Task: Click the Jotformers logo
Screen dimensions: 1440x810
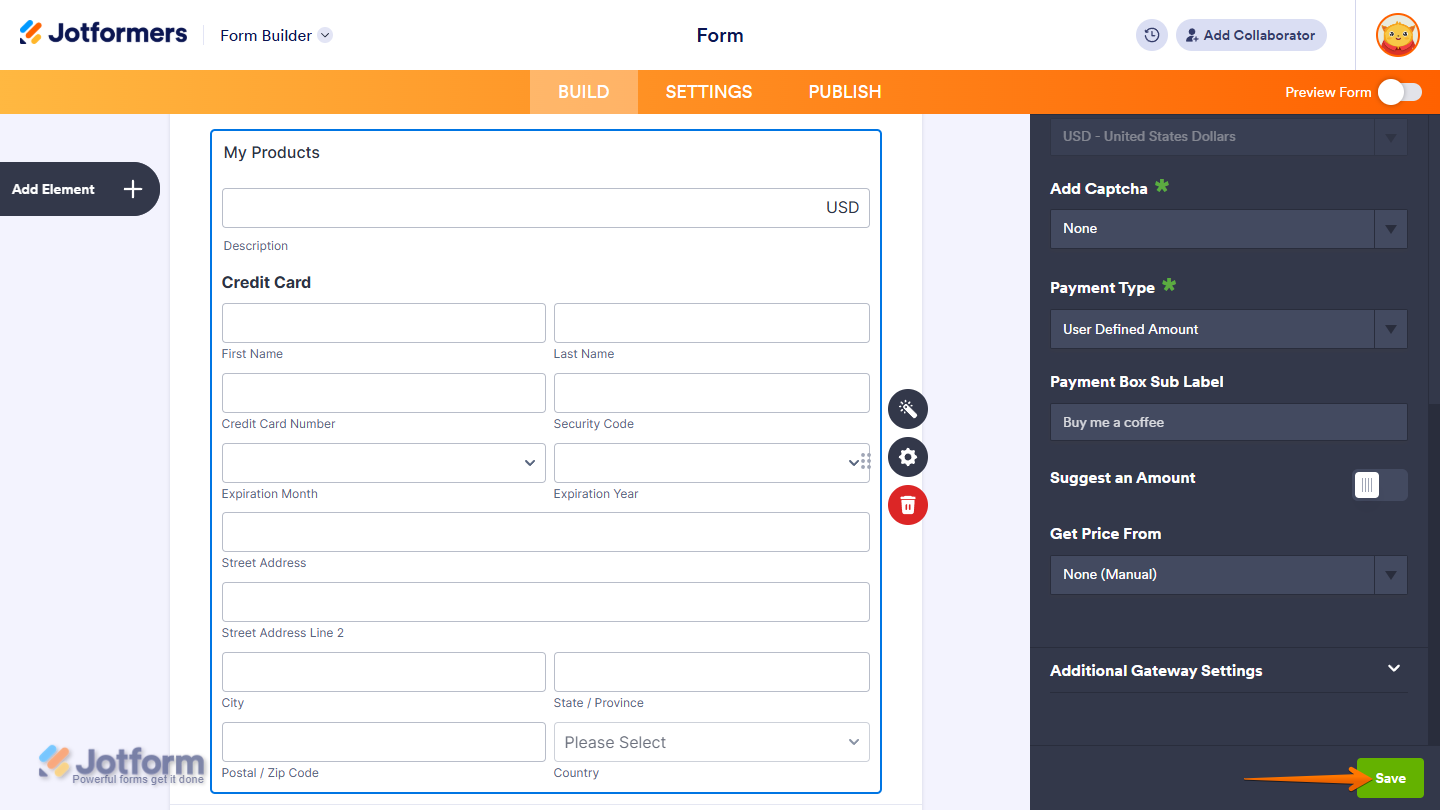Action: click(103, 32)
